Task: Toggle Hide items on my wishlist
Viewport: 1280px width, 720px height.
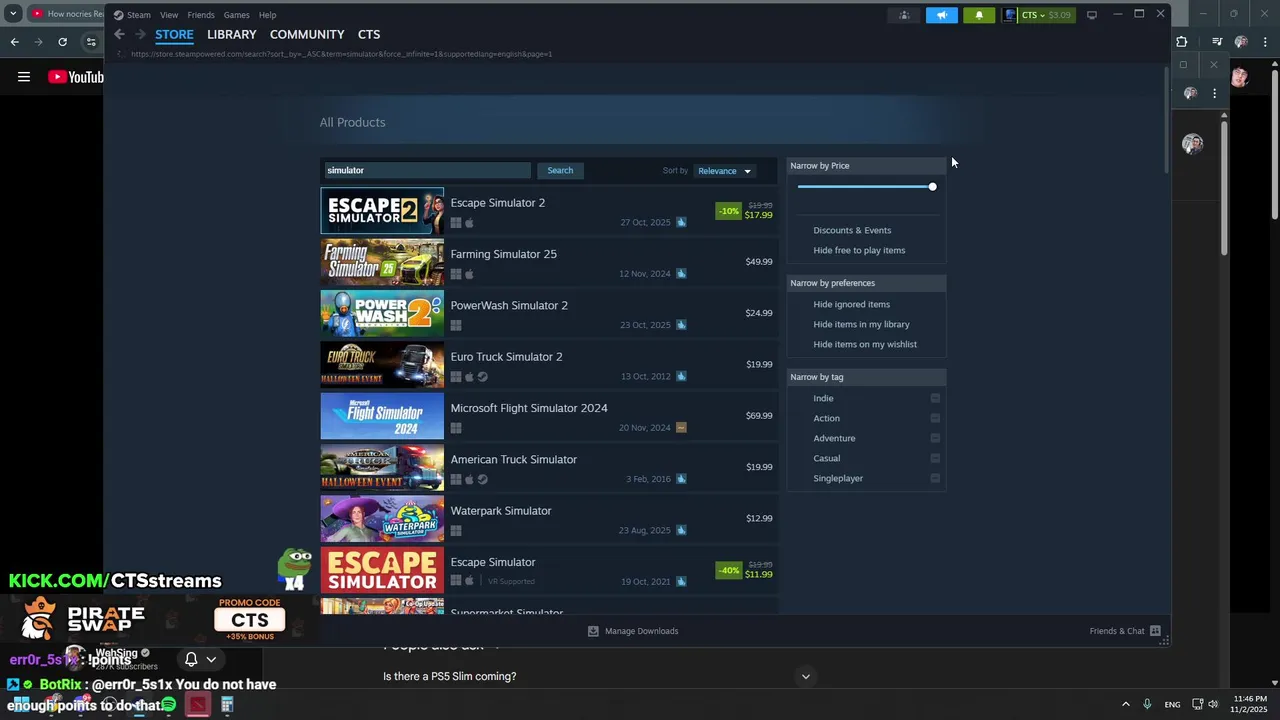Action: pos(865,344)
